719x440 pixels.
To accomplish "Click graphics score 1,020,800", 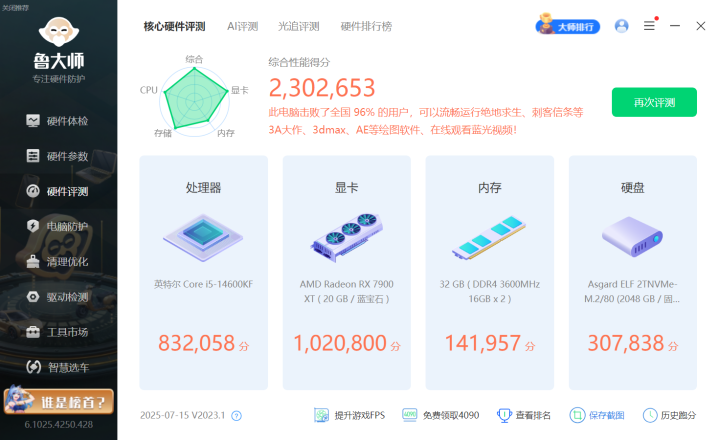I will [x=340, y=343].
